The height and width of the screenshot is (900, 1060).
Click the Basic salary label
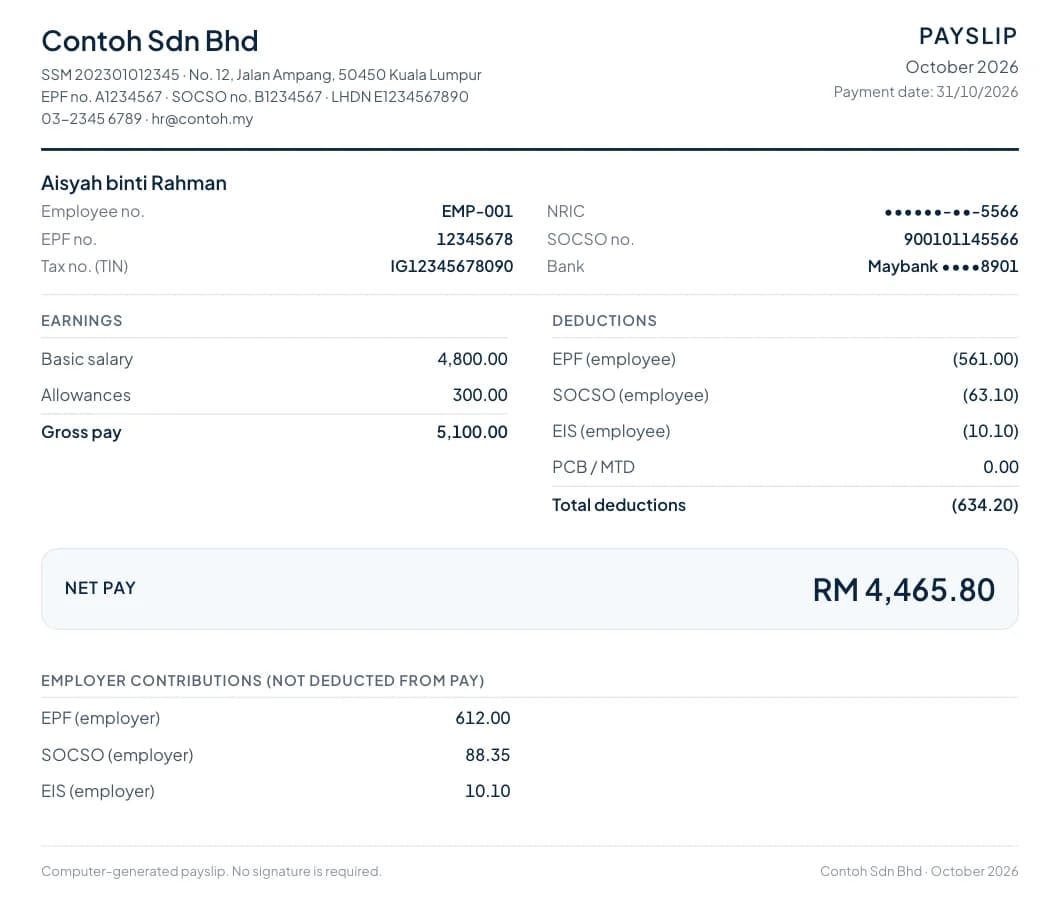coord(87,359)
